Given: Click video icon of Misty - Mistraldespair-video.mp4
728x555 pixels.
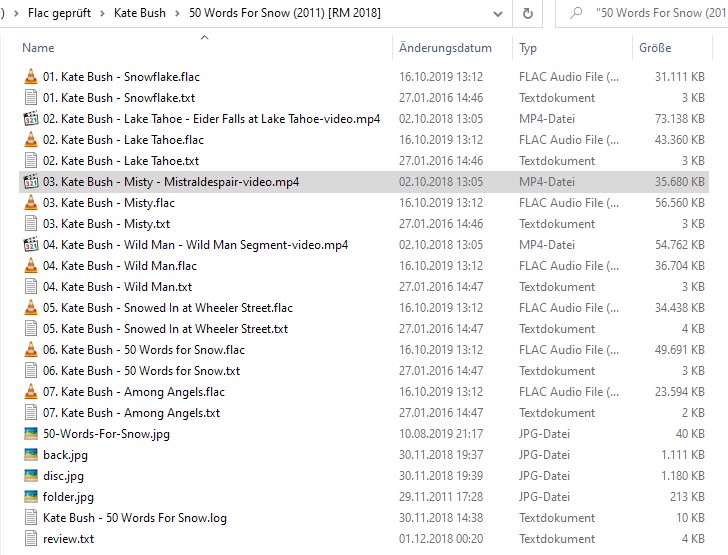Looking at the screenshot, I should pos(31,182).
